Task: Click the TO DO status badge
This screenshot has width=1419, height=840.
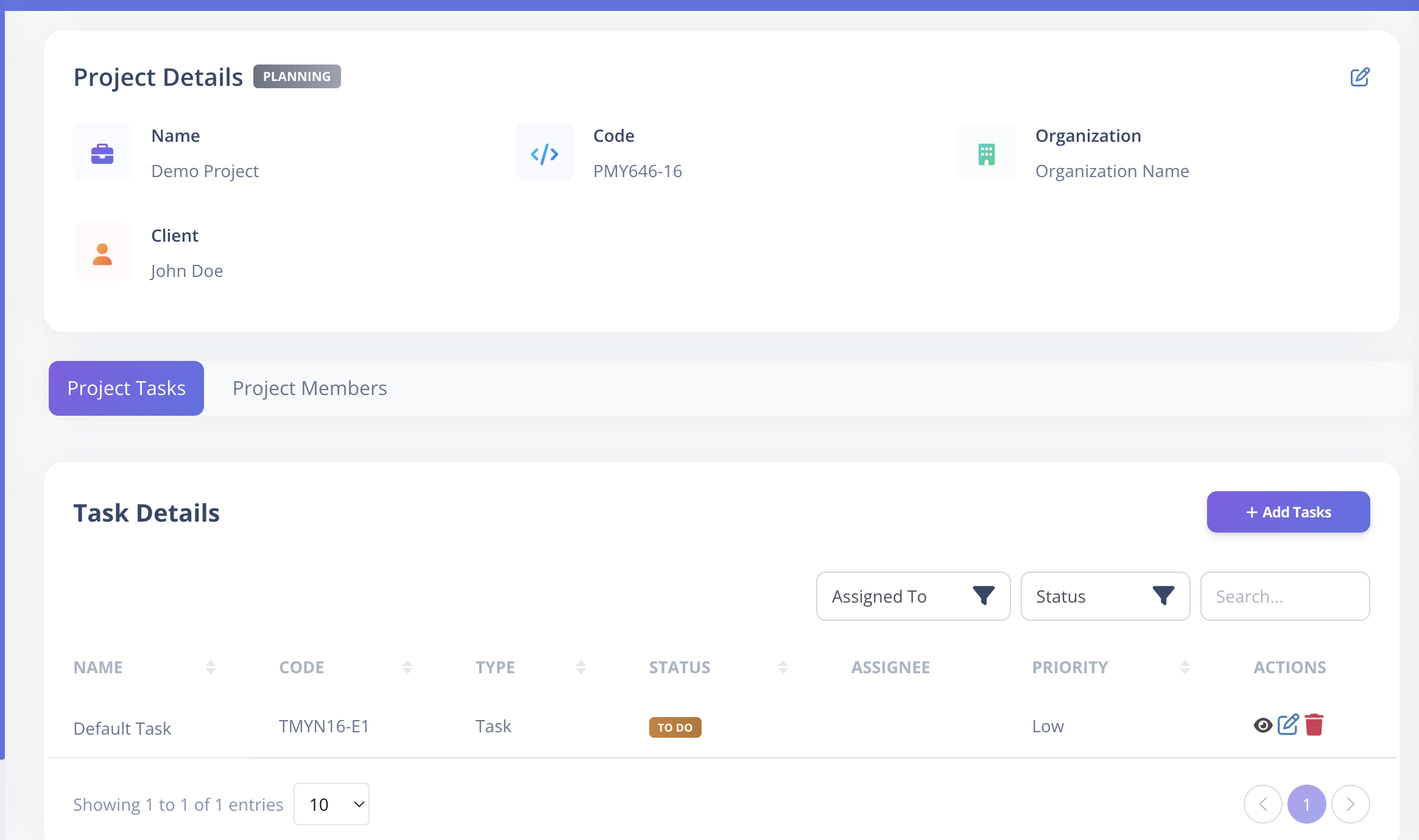Action: point(675,727)
